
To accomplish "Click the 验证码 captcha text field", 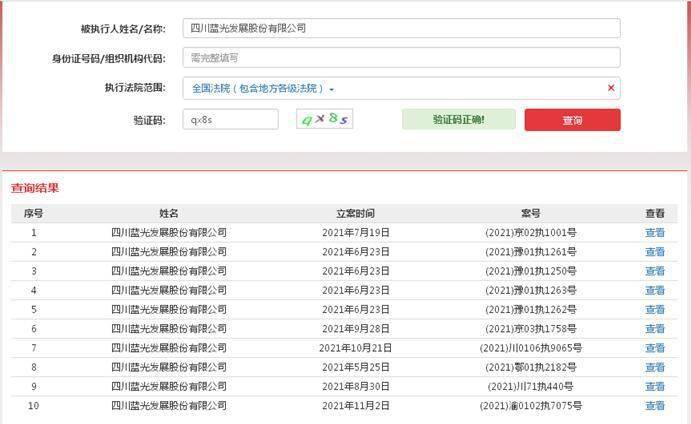I will point(230,120).
